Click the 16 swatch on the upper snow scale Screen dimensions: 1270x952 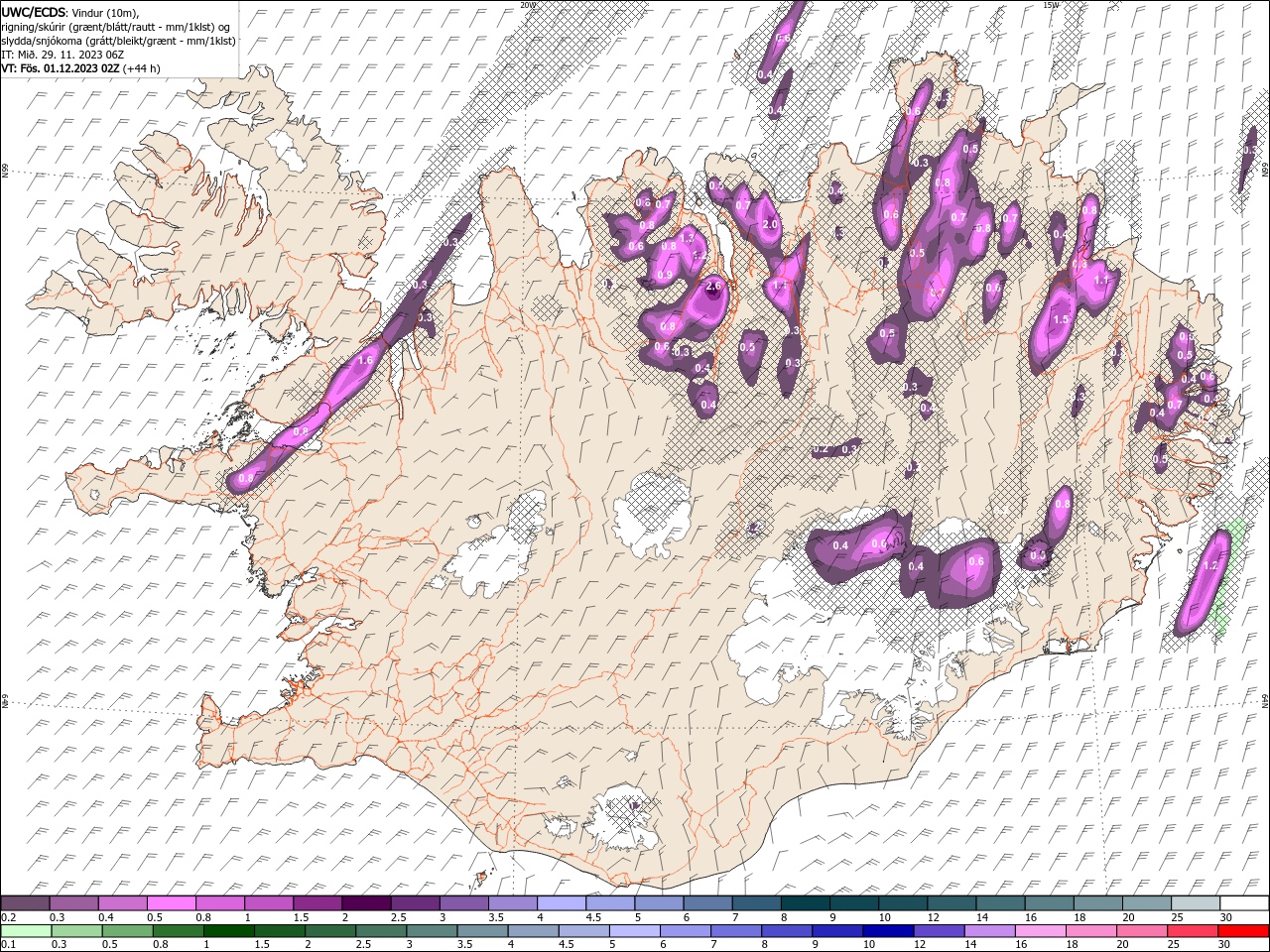(1049, 902)
